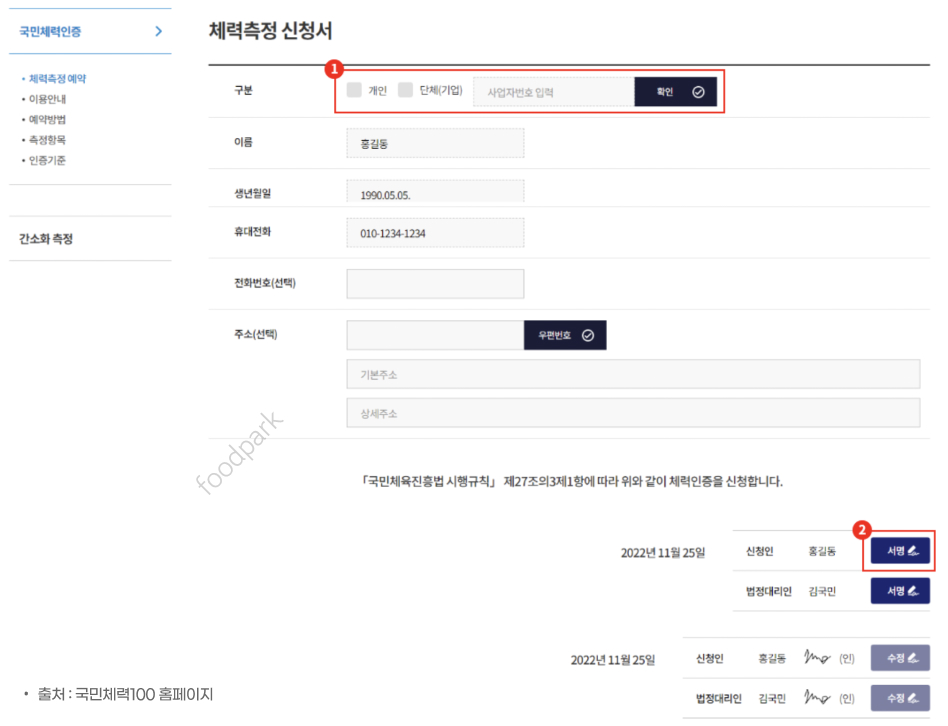Click the 확인 button next to 사업자번호

(x=676, y=91)
